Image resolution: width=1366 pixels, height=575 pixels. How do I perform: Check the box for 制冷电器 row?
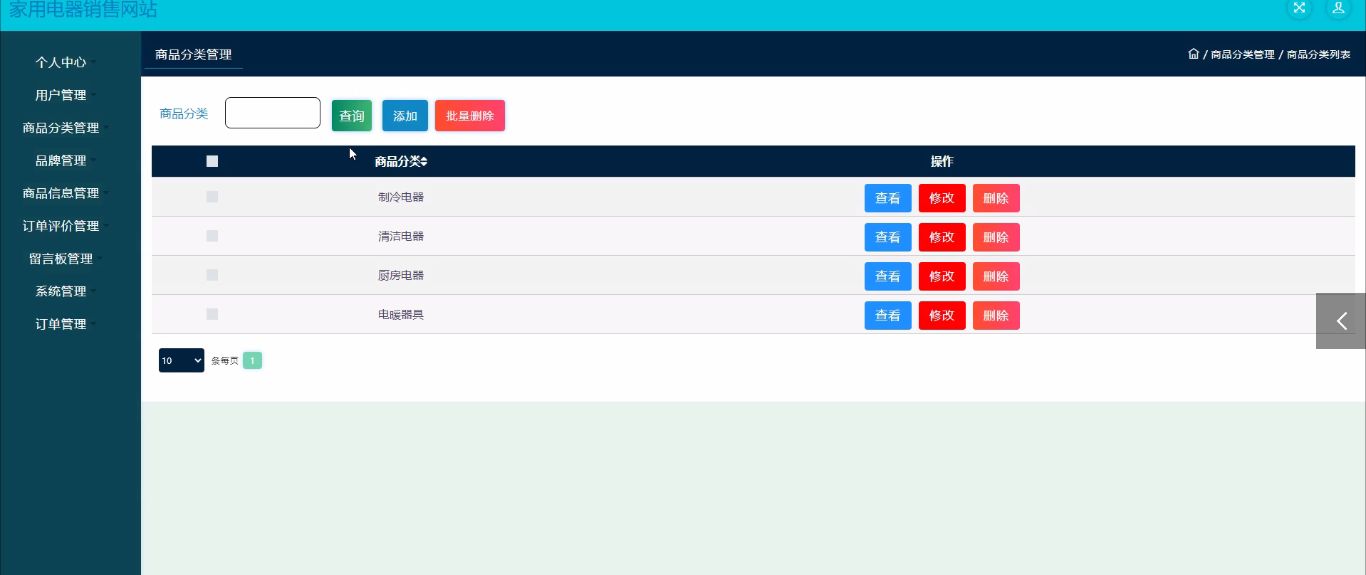pos(212,197)
